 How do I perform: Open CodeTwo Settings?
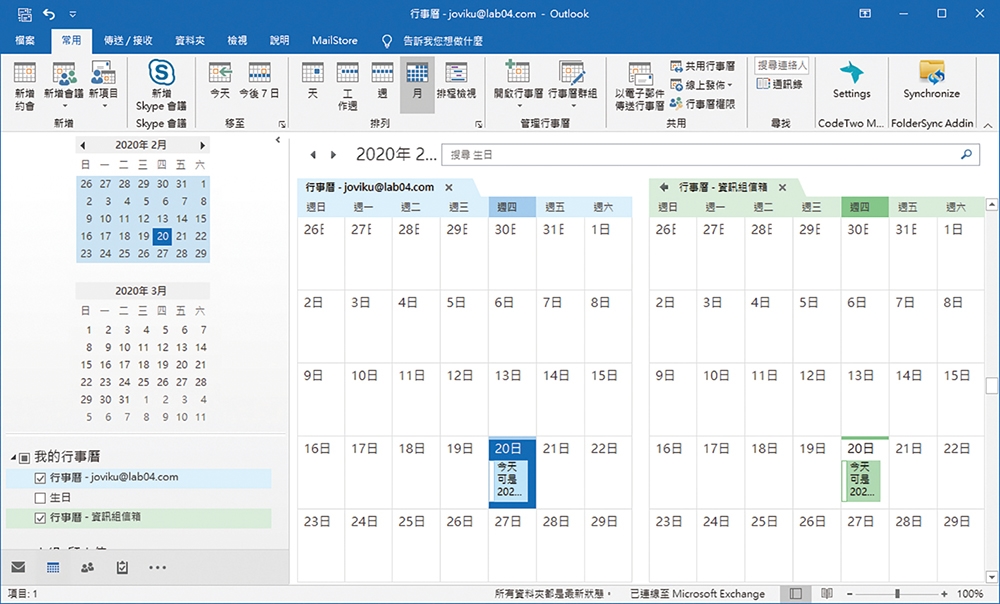pyautogui.click(x=851, y=81)
